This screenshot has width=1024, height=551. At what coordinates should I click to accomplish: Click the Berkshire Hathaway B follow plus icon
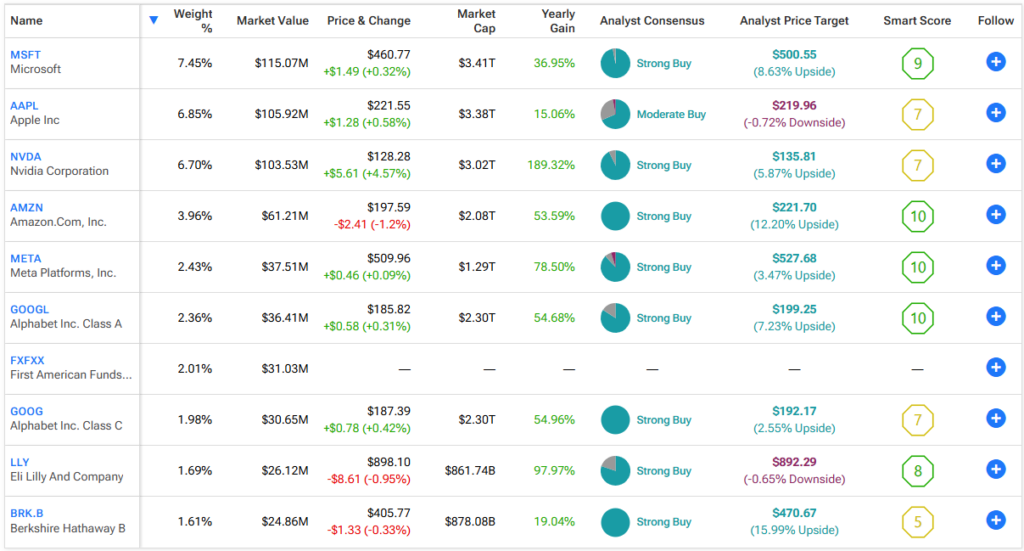tap(995, 520)
